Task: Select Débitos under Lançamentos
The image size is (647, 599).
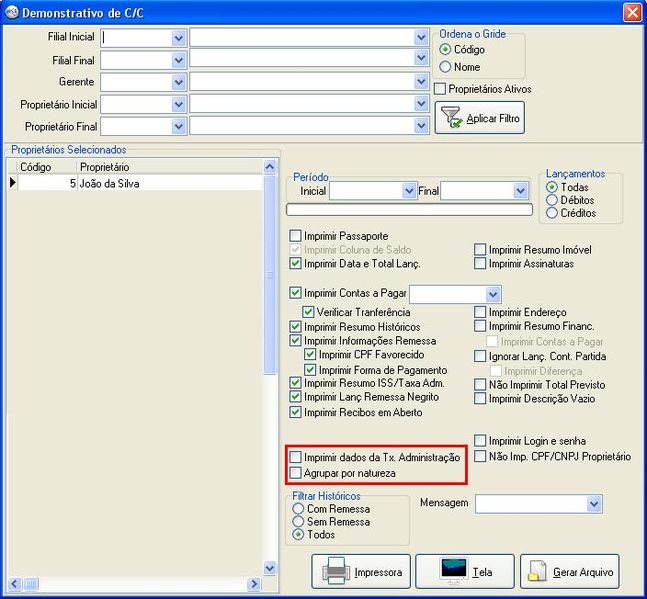Action: tap(552, 200)
